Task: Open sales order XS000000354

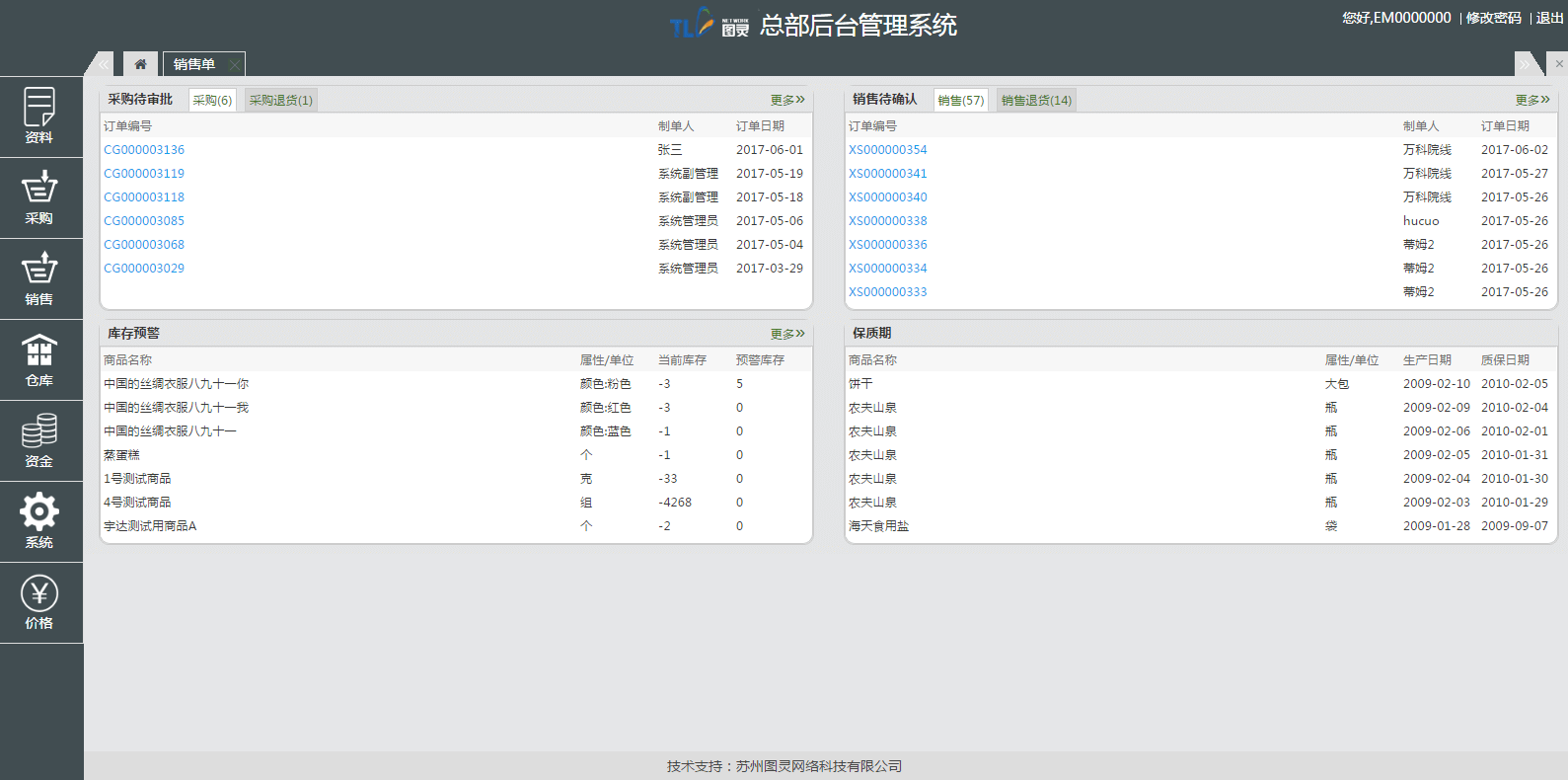Action: coord(887,150)
